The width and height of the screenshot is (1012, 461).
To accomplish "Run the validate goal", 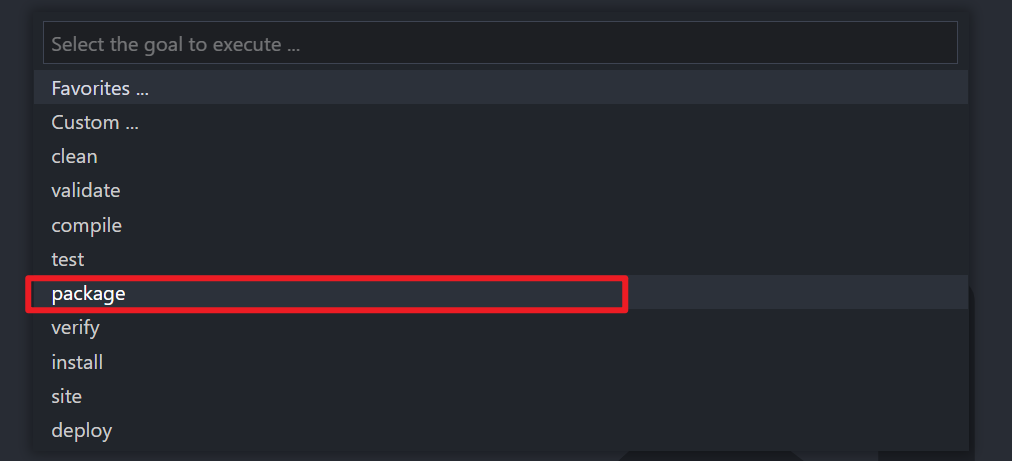I will (x=86, y=190).
